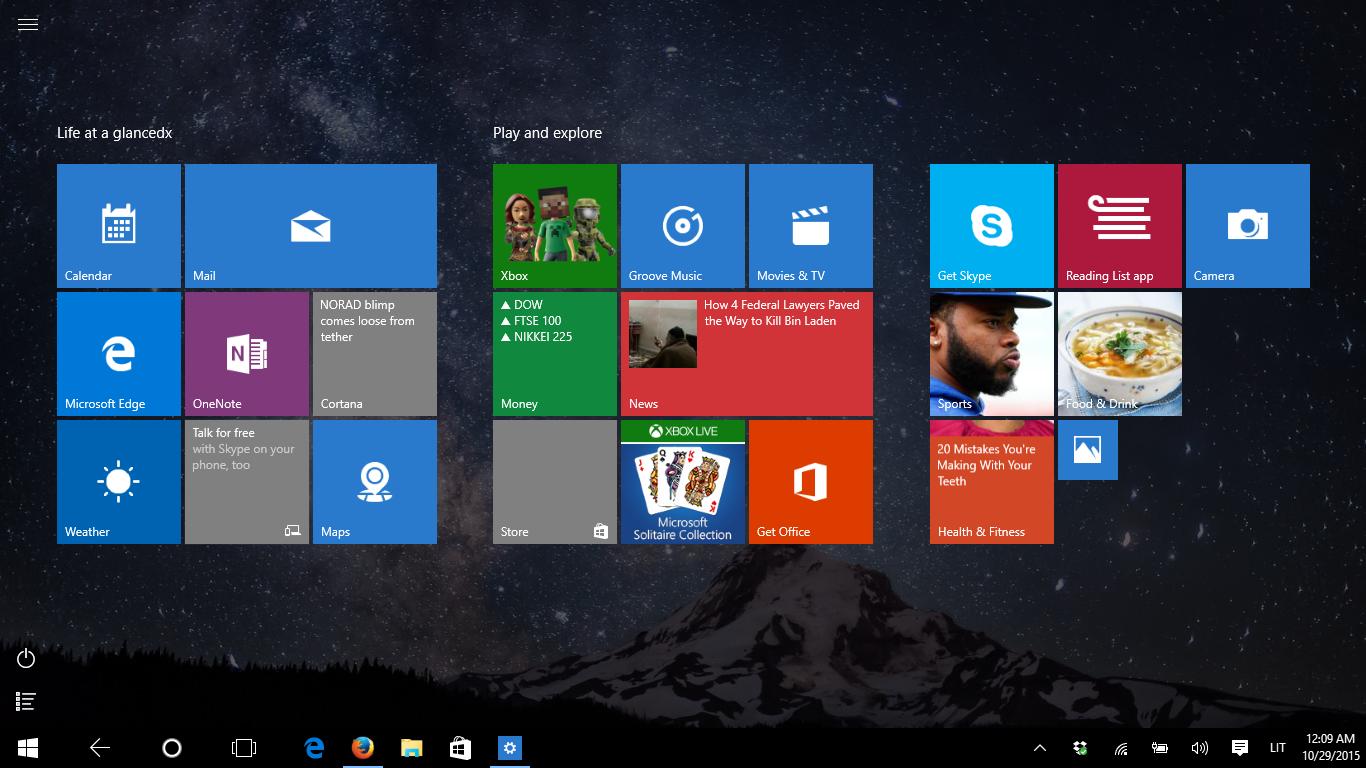Open the Maps tile
Image resolution: width=1366 pixels, height=768 pixels.
(375, 482)
